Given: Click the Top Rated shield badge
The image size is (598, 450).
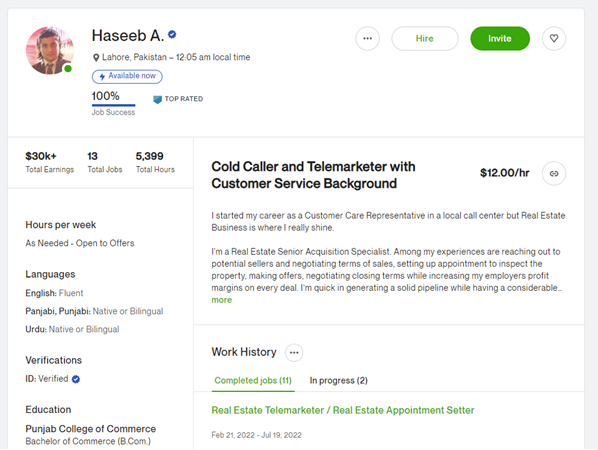Looking at the screenshot, I should pos(157,100).
